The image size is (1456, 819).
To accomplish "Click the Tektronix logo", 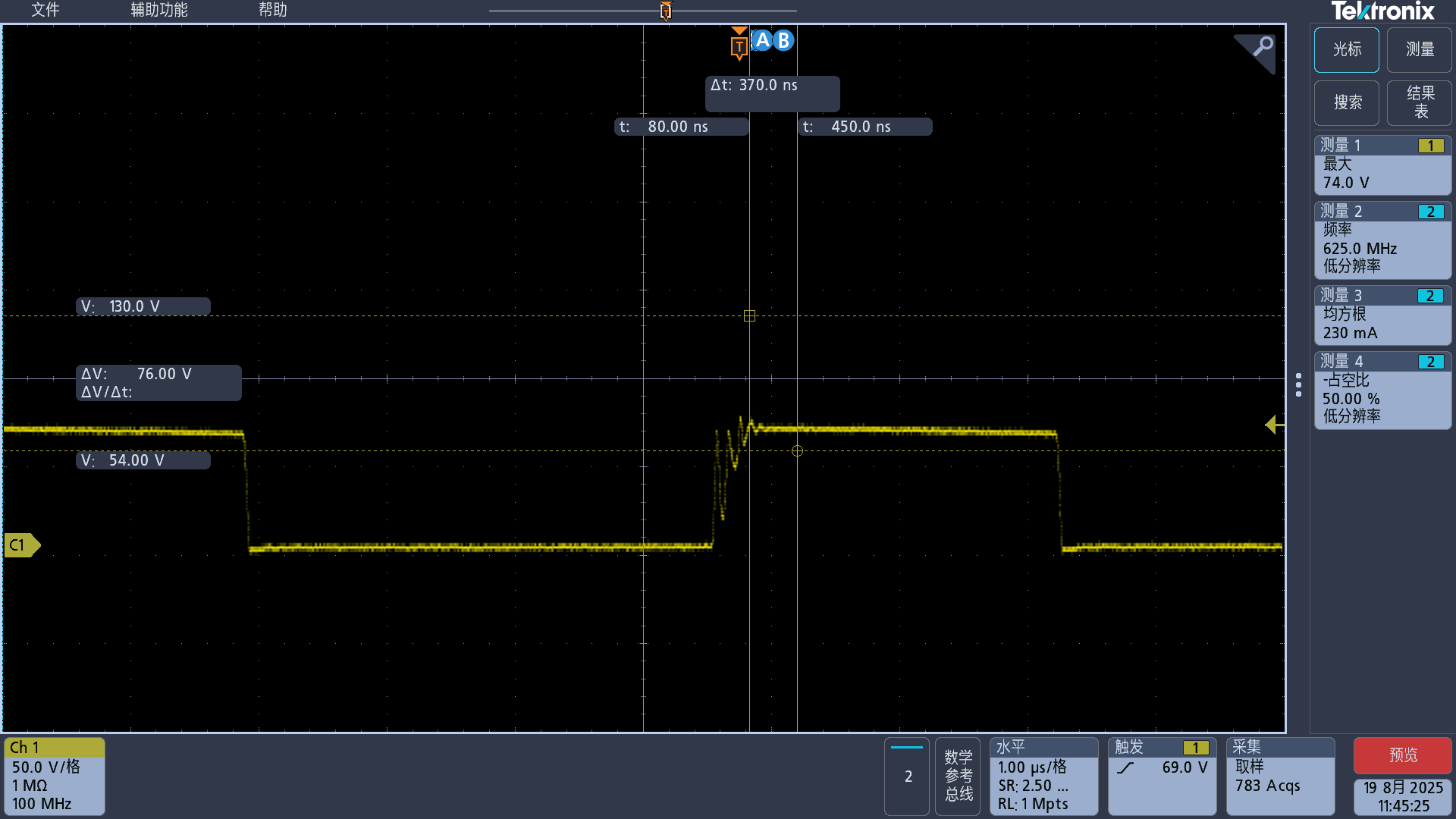I will point(1383,11).
